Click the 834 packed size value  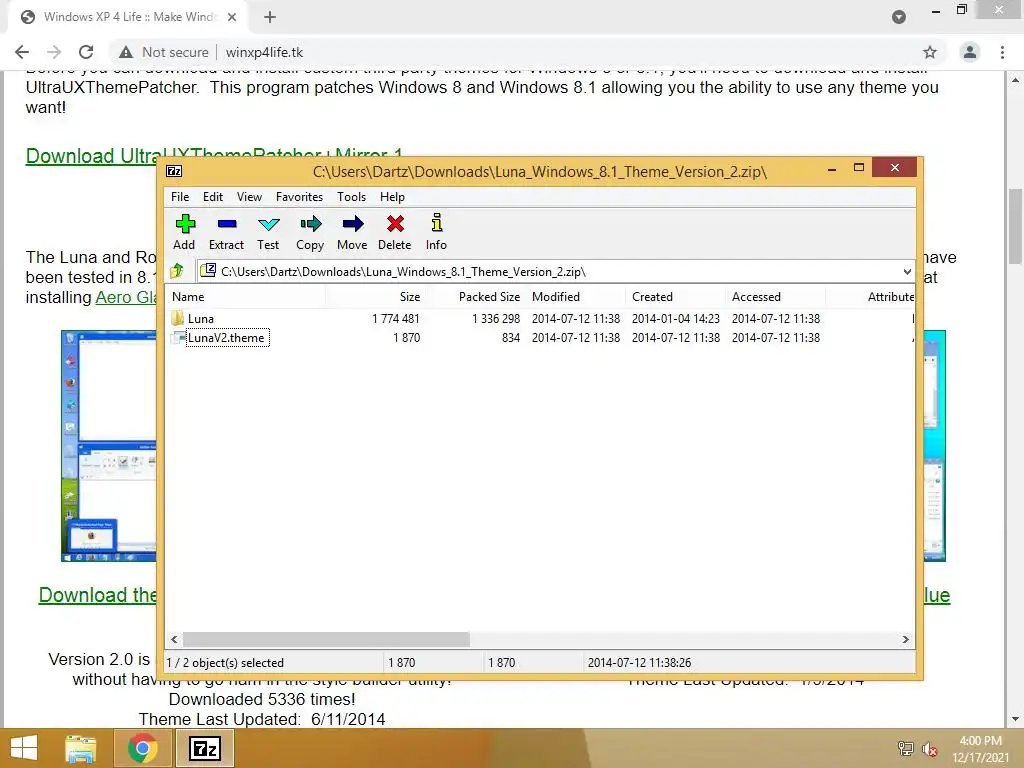click(x=511, y=338)
